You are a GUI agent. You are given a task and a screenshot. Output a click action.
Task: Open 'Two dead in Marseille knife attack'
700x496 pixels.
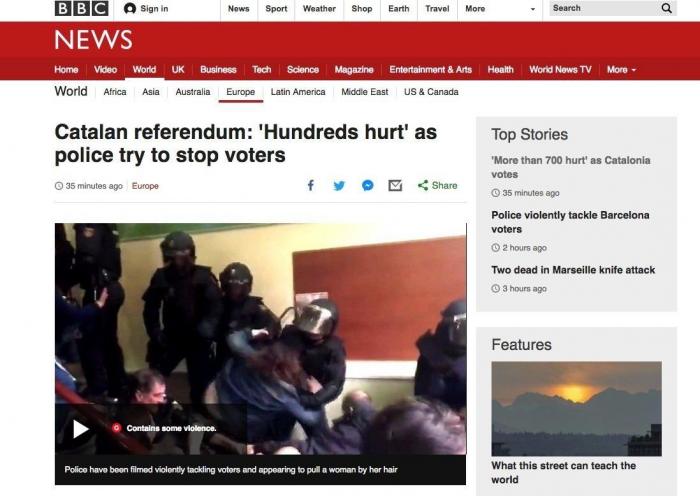(573, 270)
